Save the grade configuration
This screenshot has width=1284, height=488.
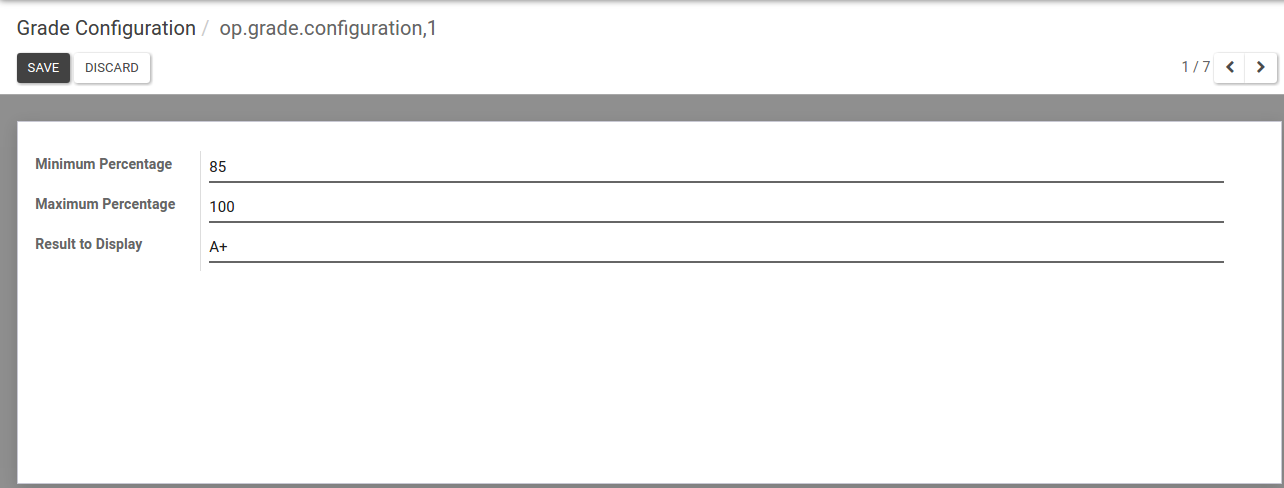(43, 68)
